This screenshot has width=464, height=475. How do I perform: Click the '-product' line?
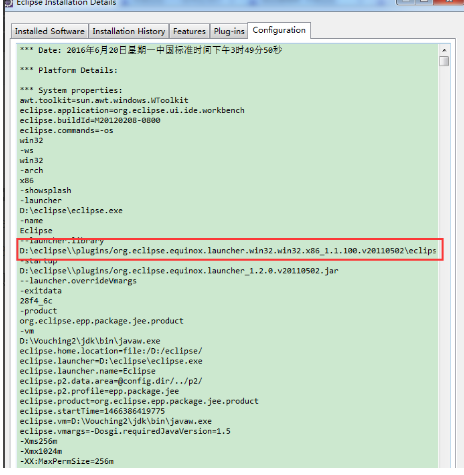coord(38,311)
